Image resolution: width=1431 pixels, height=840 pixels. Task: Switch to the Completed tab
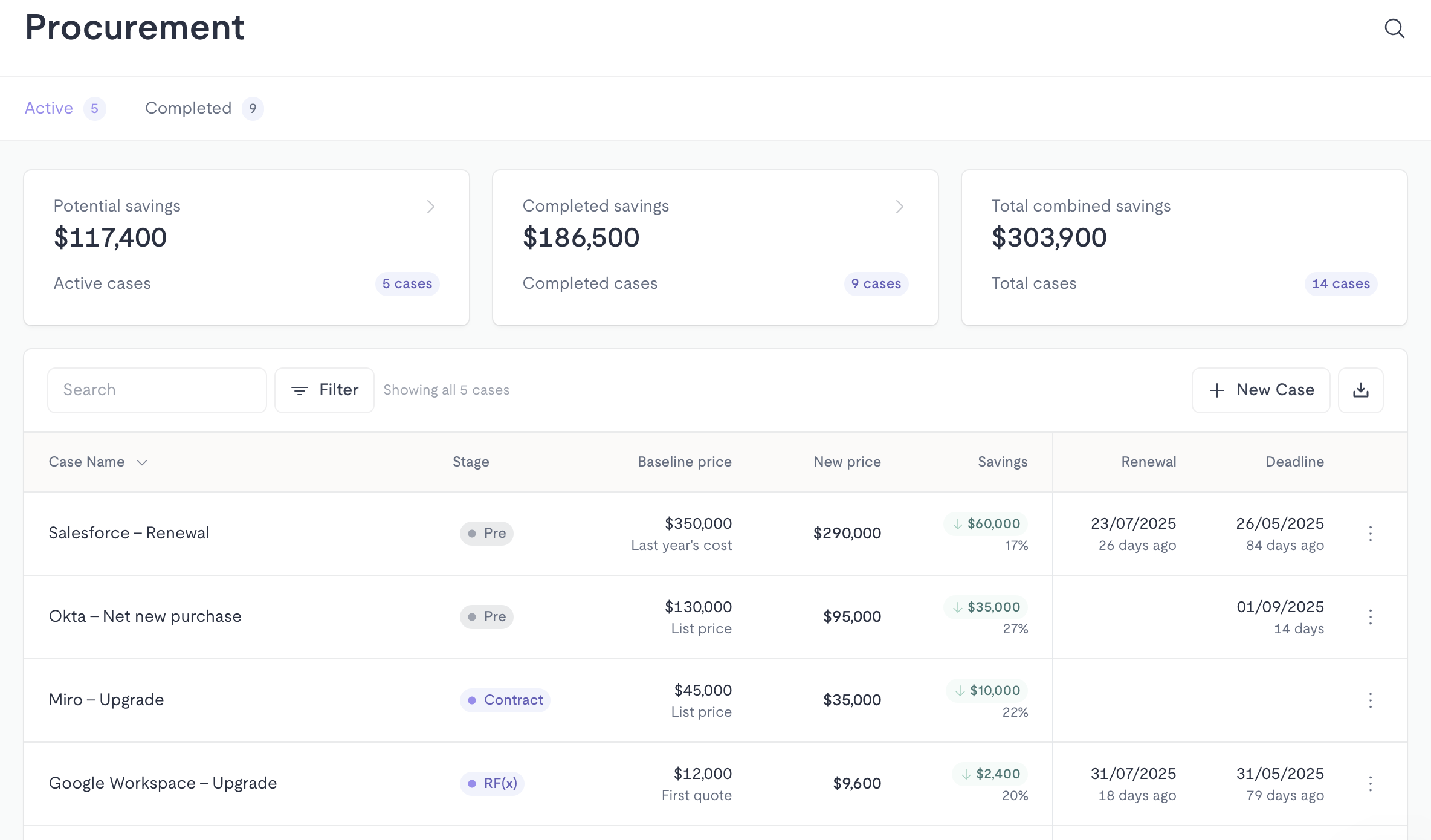189,108
